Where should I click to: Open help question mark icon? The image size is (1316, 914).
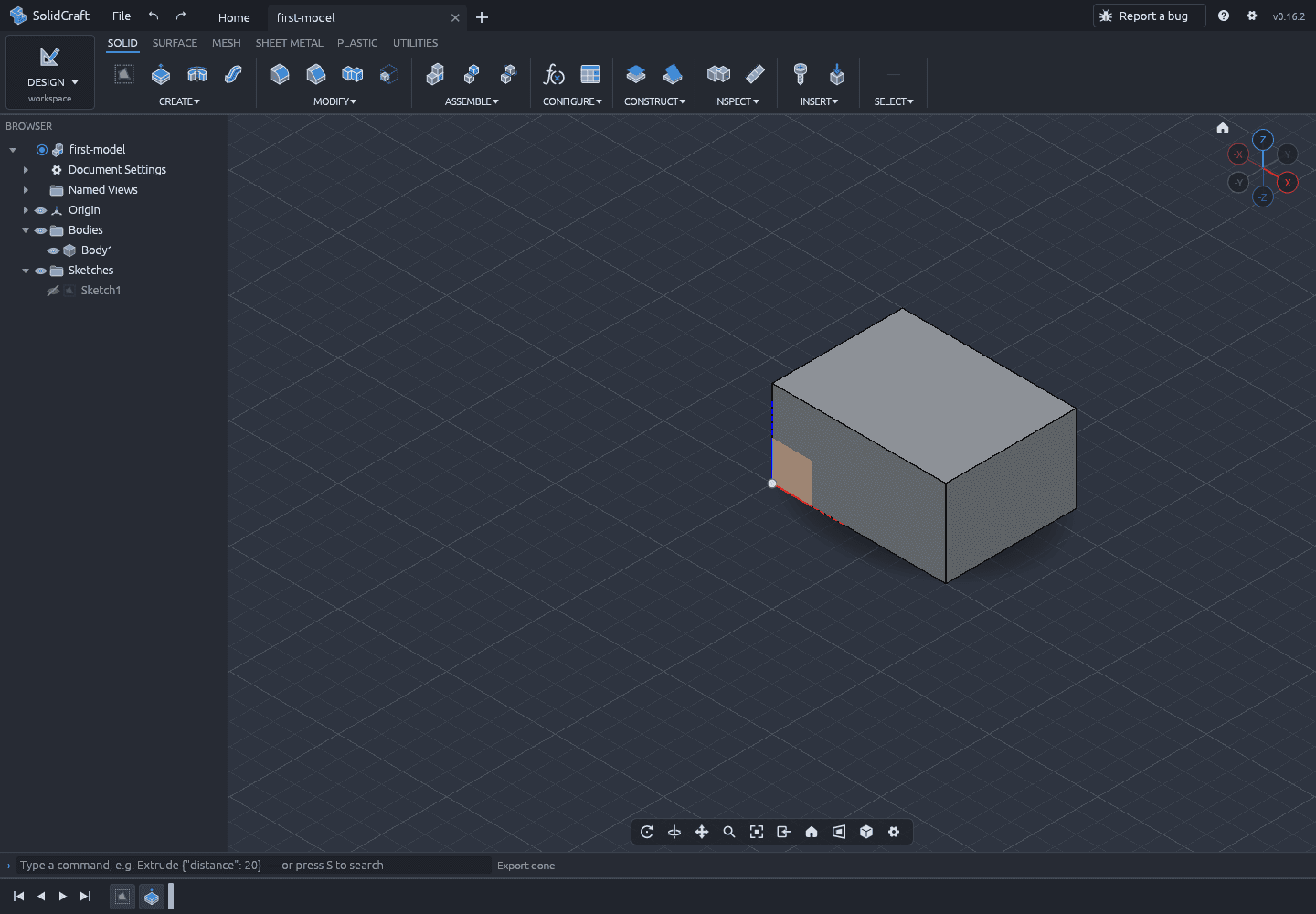1224,16
